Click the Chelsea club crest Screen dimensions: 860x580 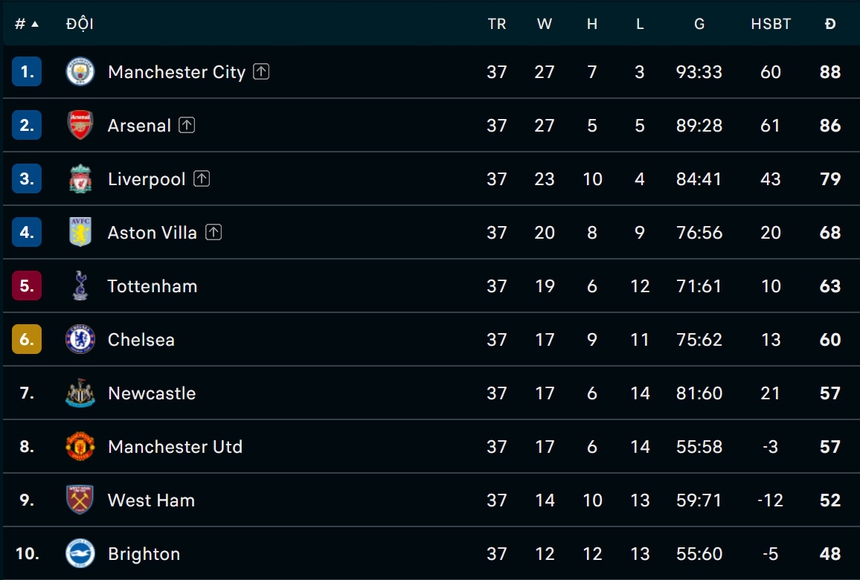coord(80,339)
